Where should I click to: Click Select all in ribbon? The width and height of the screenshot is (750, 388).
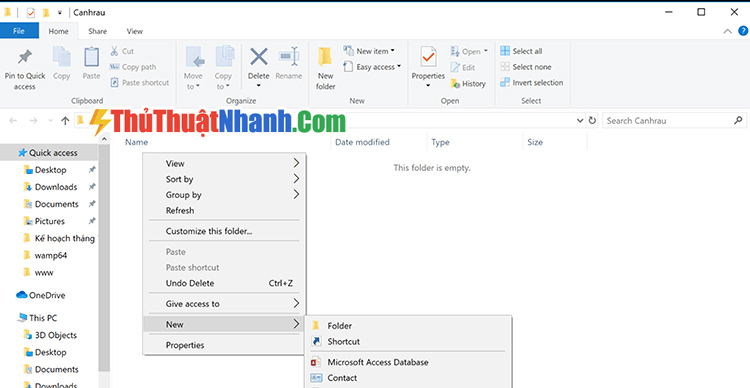[521, 51]
